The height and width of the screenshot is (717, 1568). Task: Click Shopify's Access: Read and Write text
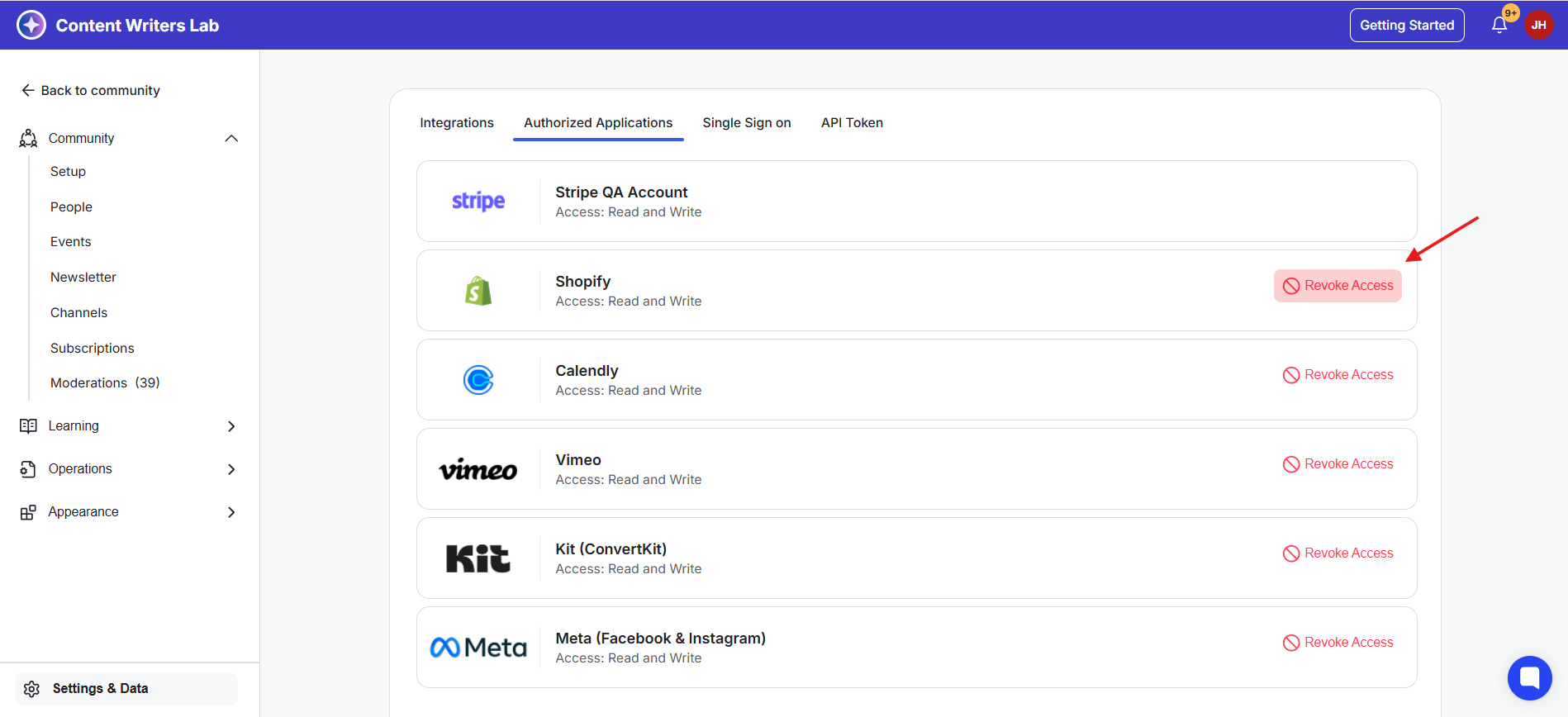point(629,302)
